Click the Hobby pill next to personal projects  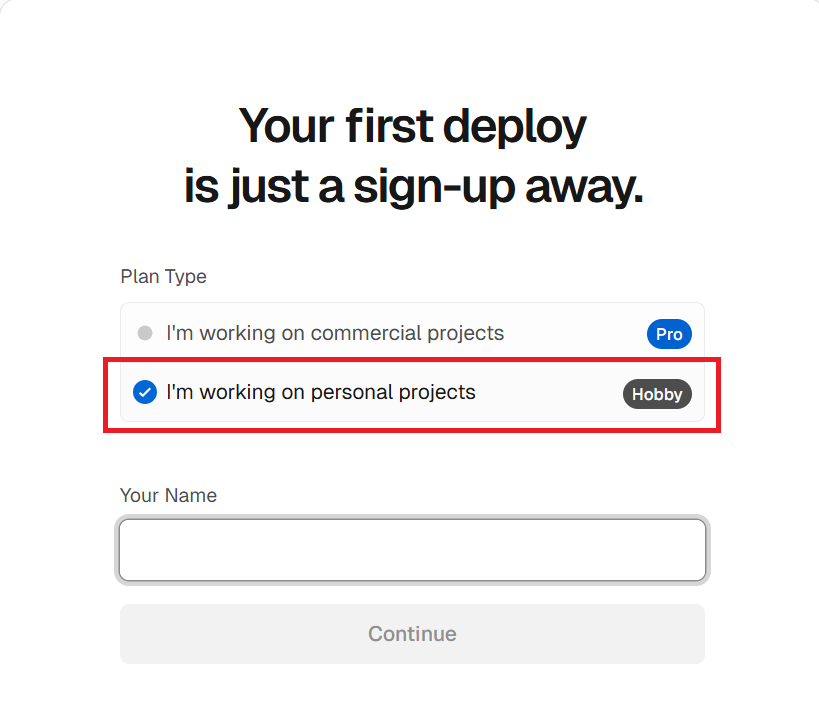click(x=657, y=394)
